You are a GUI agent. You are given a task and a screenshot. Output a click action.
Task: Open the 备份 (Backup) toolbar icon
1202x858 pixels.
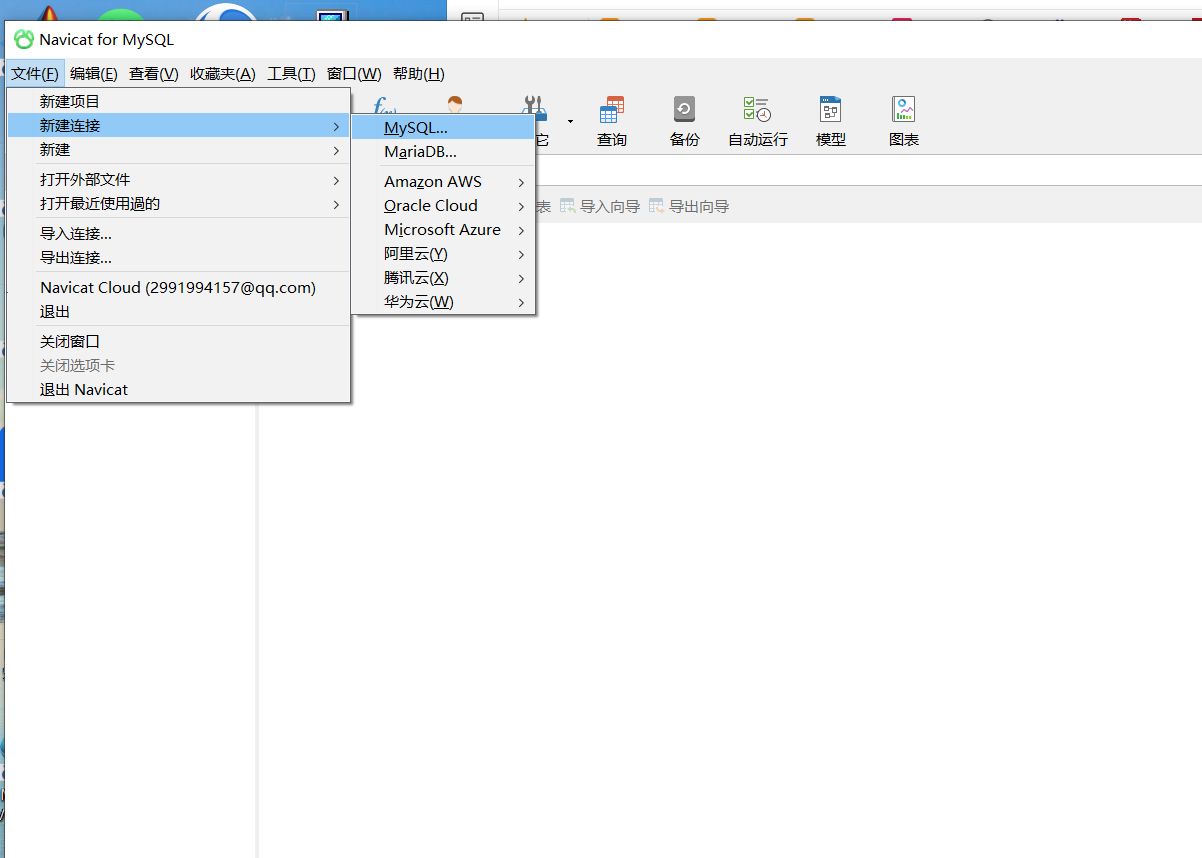[684, 122]
